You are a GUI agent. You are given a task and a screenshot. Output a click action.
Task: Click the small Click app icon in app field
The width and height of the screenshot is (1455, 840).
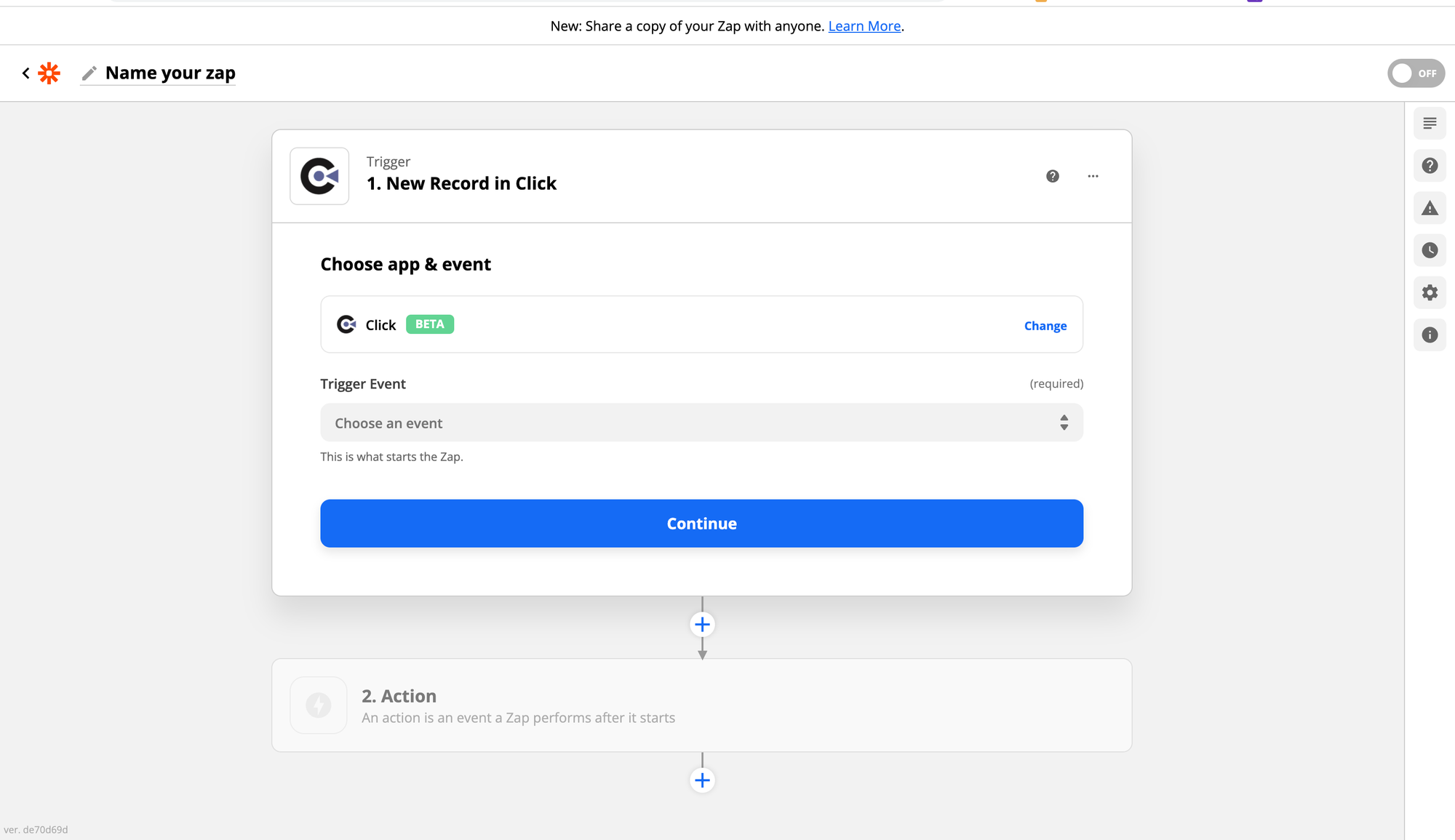pyautogui.click(x=346, y=324)
